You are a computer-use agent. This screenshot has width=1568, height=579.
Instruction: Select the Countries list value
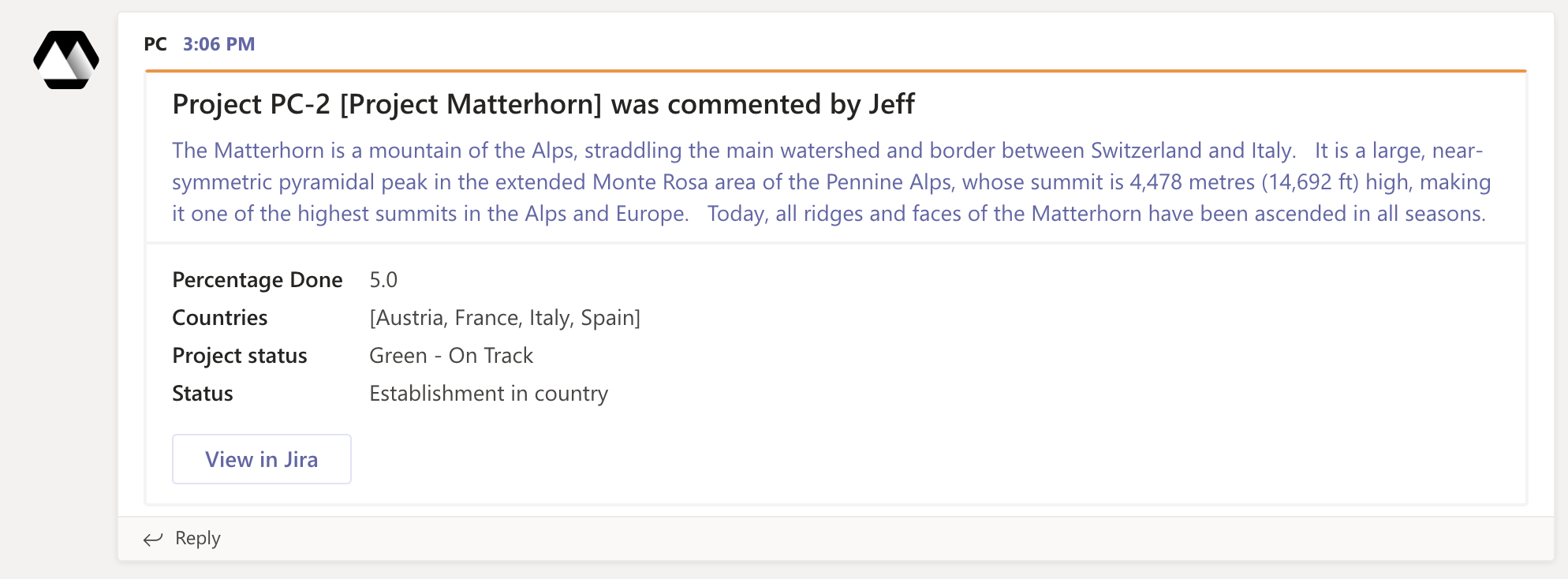[x=505, y=318]
